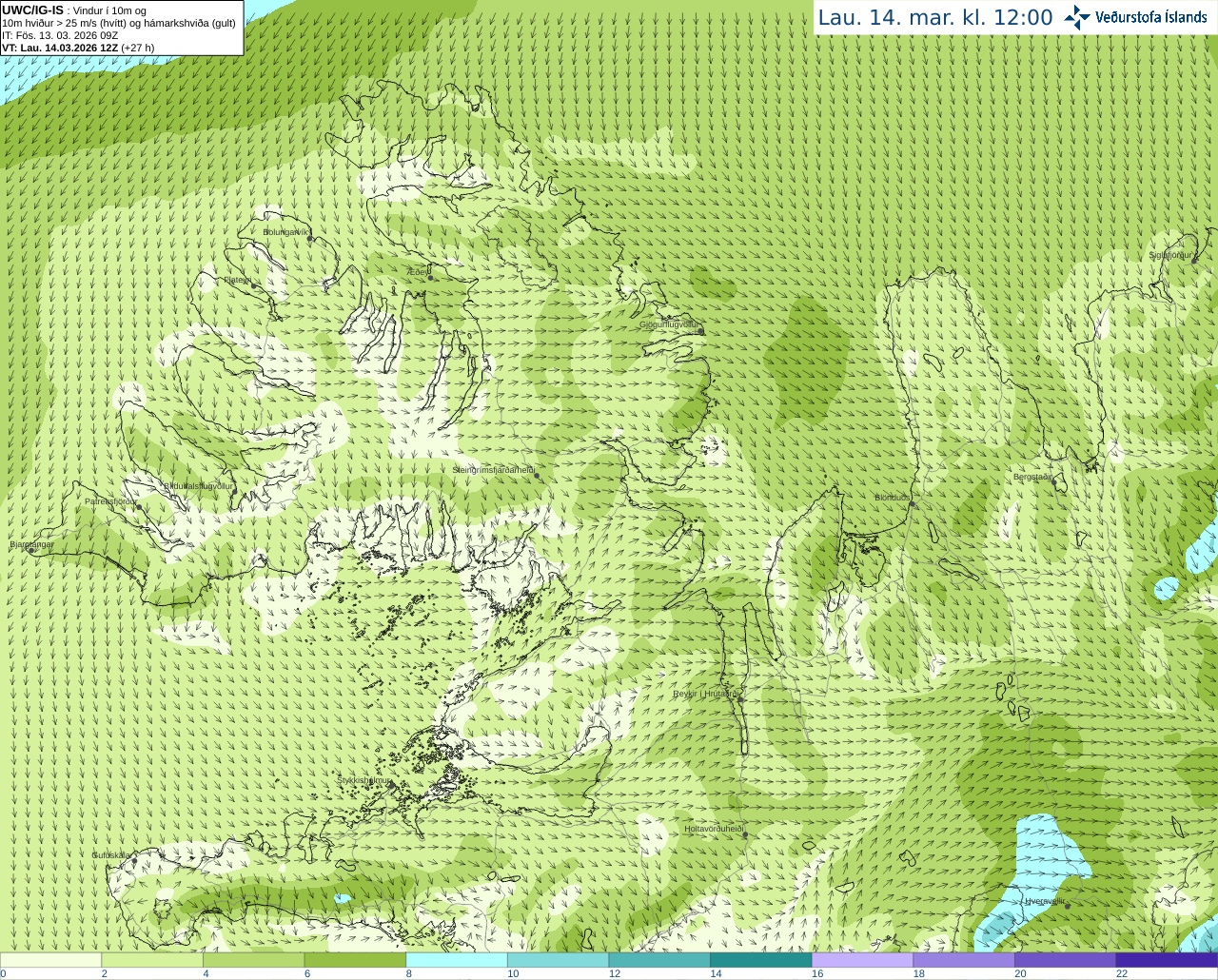Click the Steingrímsfjarðarheiði station label
Viewport: 1218px width, 980px height.
pyautogui.click(x=492, y=470)
